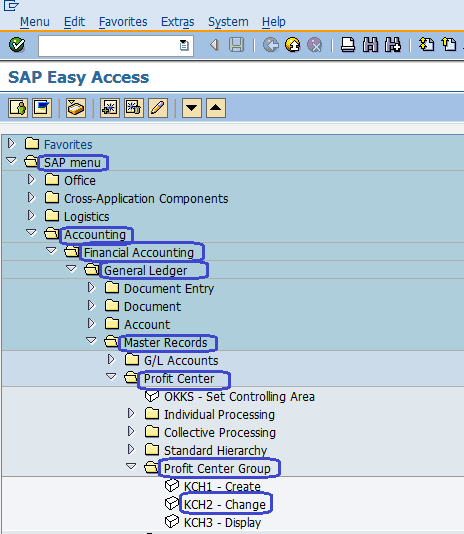Open the Extras menu
This screenshot has height=534, width=464.
click(177, 22)
